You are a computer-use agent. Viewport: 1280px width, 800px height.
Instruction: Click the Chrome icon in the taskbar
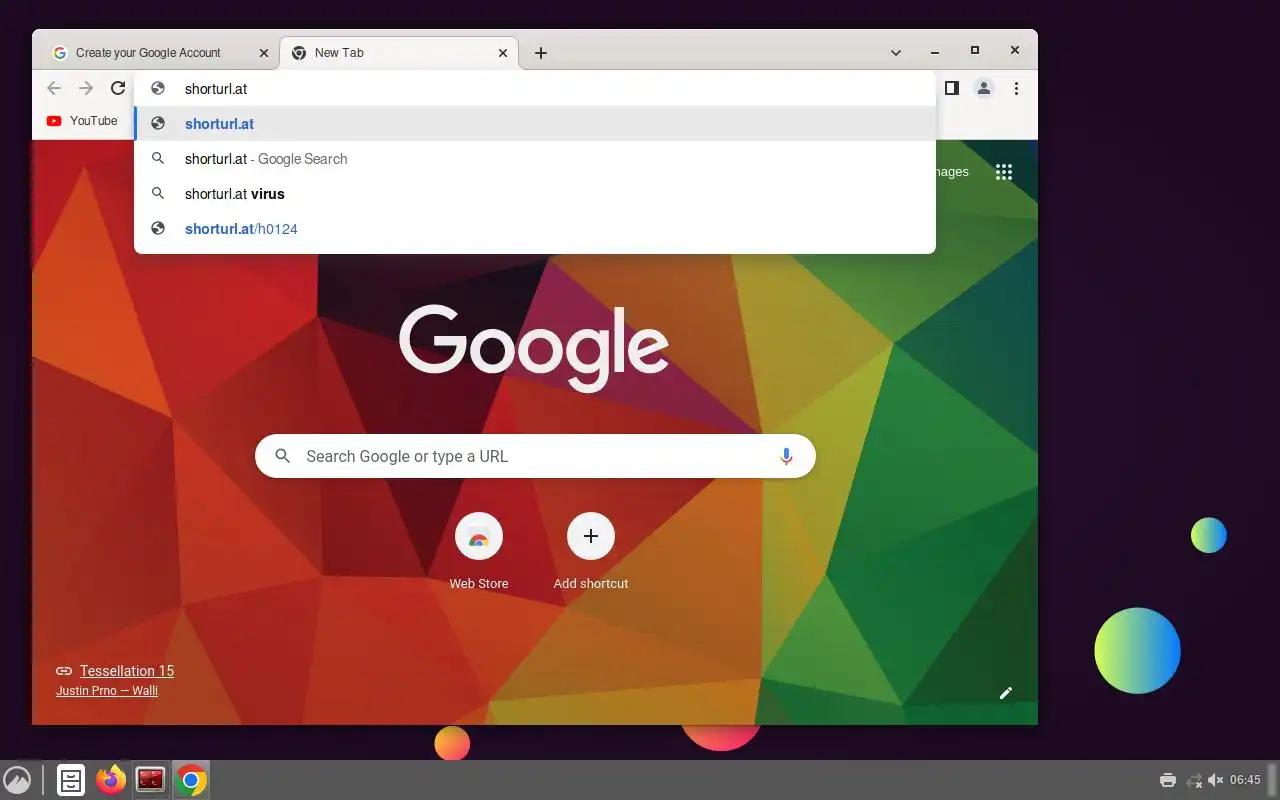(191, 780)
